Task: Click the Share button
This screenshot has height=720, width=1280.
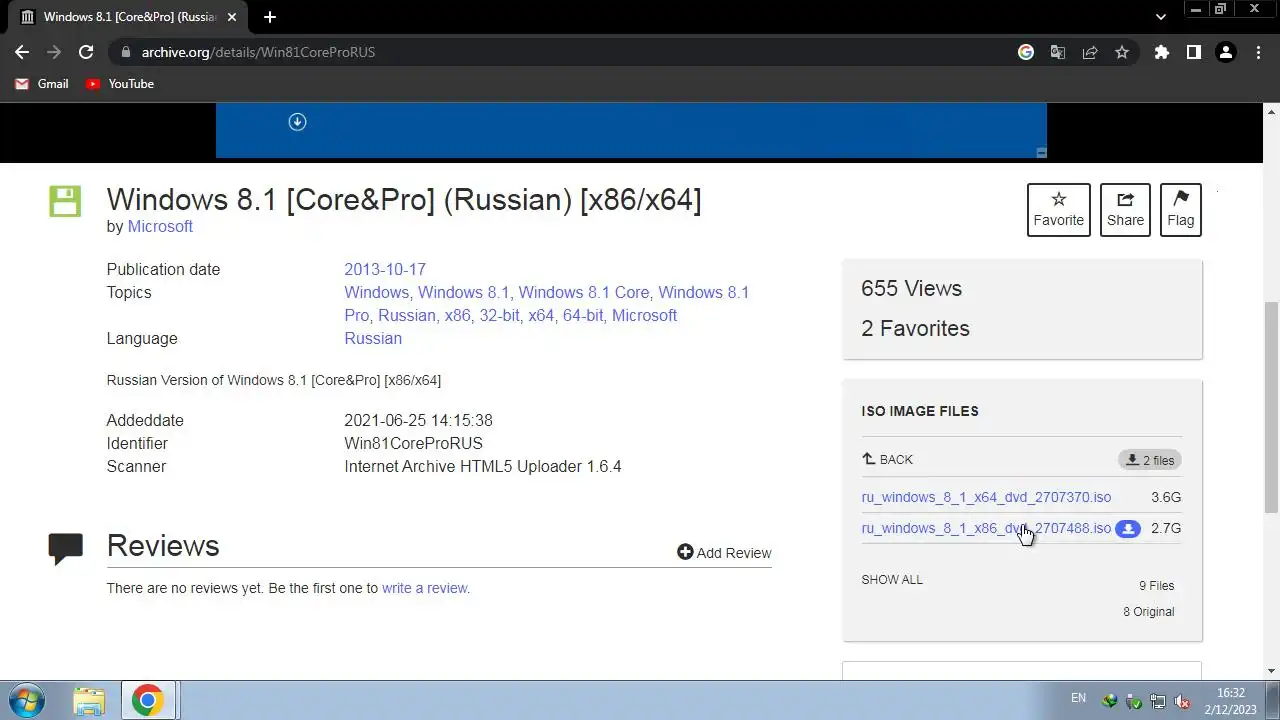Action: [x=1125, y=209]
